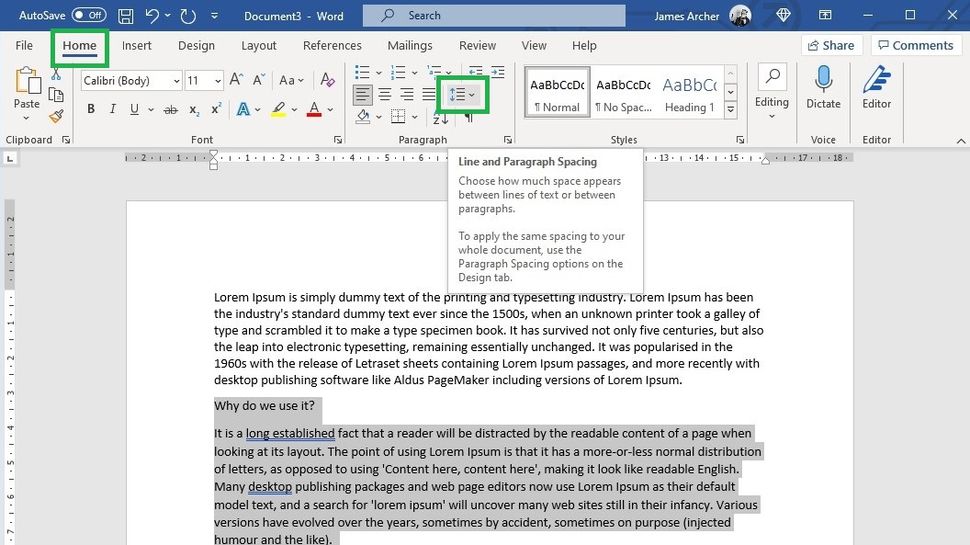Switch to the Mailings tab
970x545 pixels.
click(x=410, y=45)
